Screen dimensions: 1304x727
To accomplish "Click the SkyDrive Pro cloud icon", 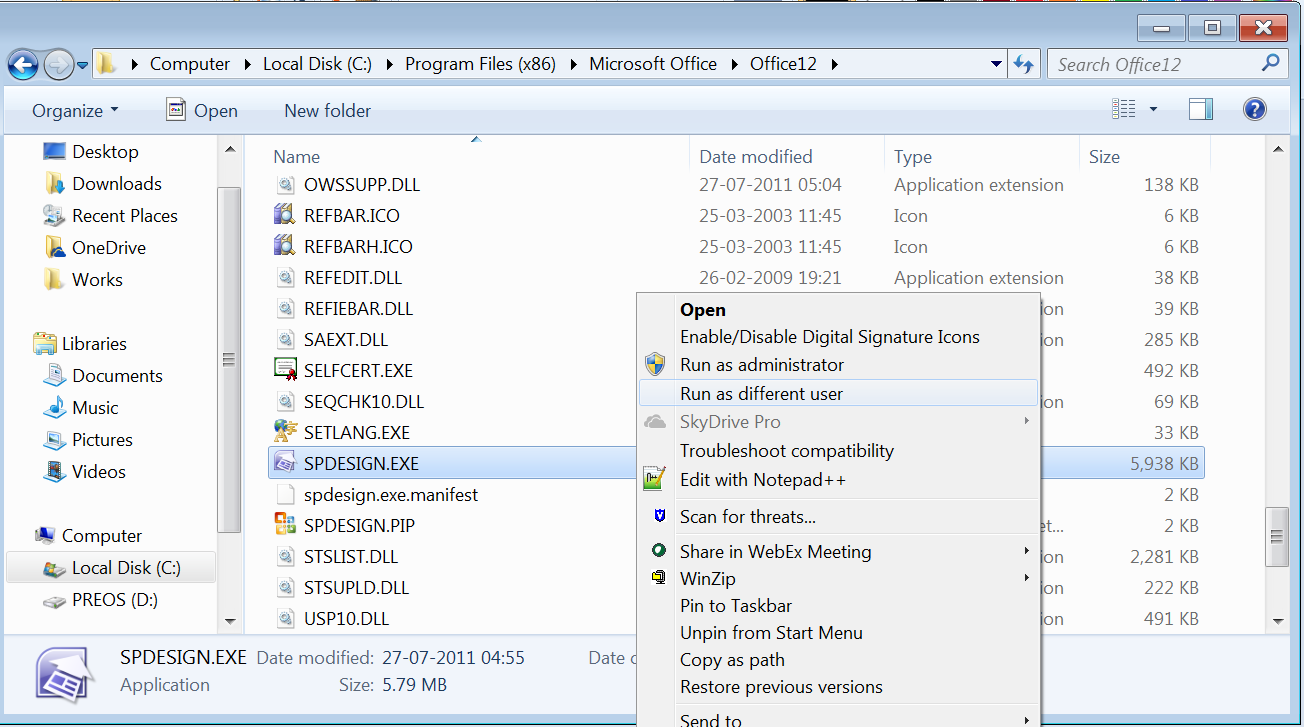I will (655, 422).
